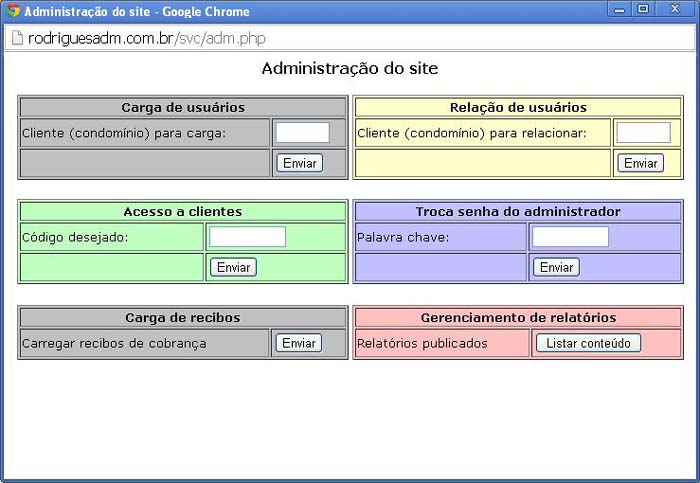Select the 'Palavra chave' text field
Screen dimensions: 700x483
[x=570, y=237]
